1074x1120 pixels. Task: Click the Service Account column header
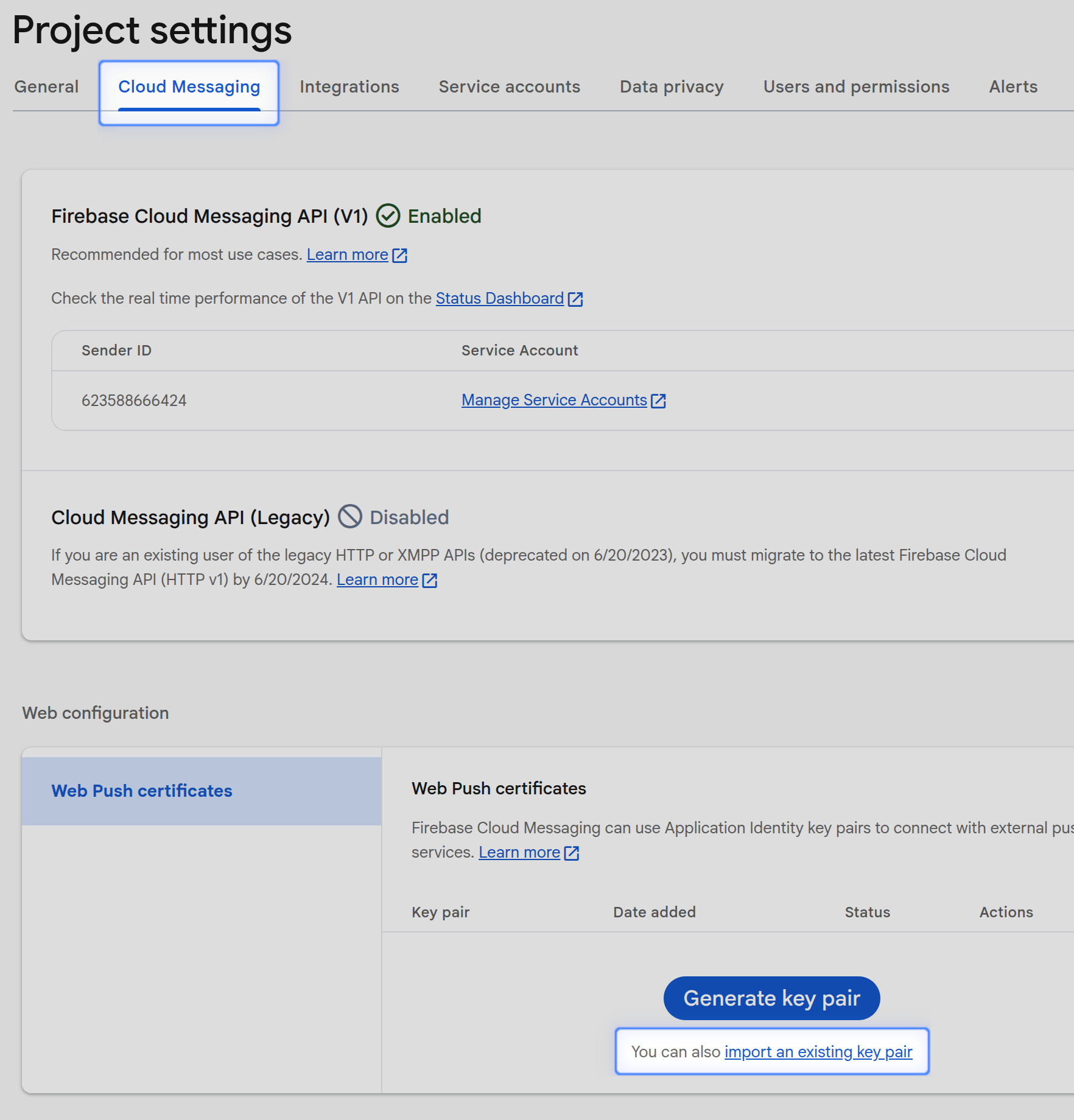coord(519,351)
